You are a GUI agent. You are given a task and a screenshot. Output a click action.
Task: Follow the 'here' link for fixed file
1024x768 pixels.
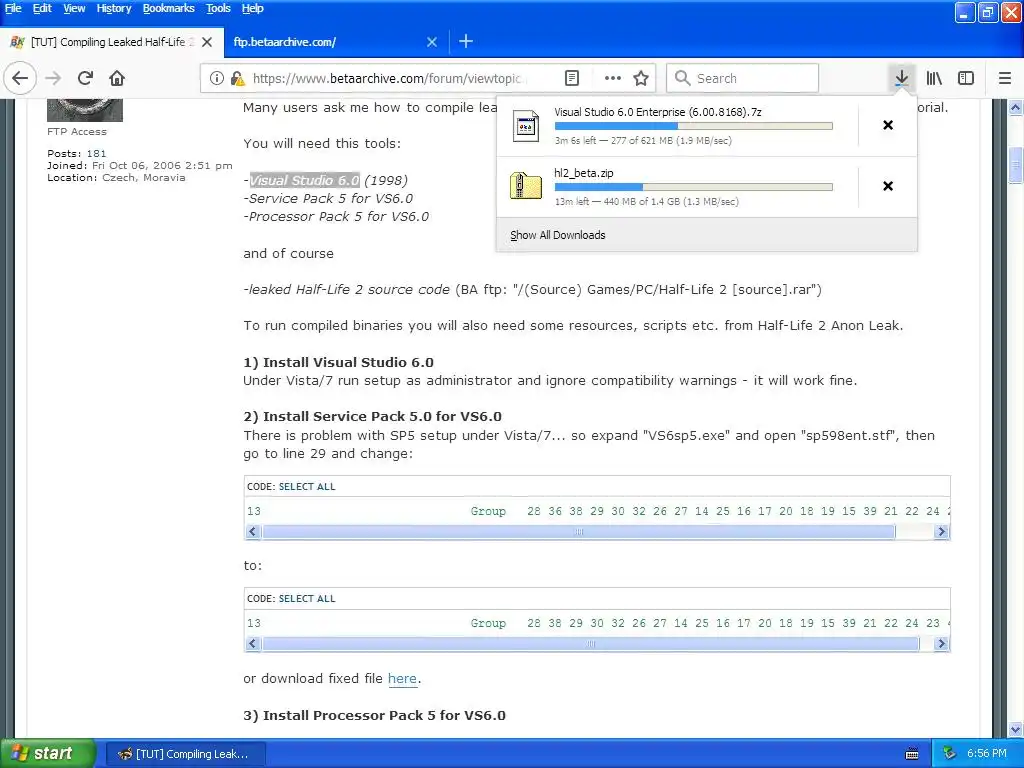click(402, 679)
